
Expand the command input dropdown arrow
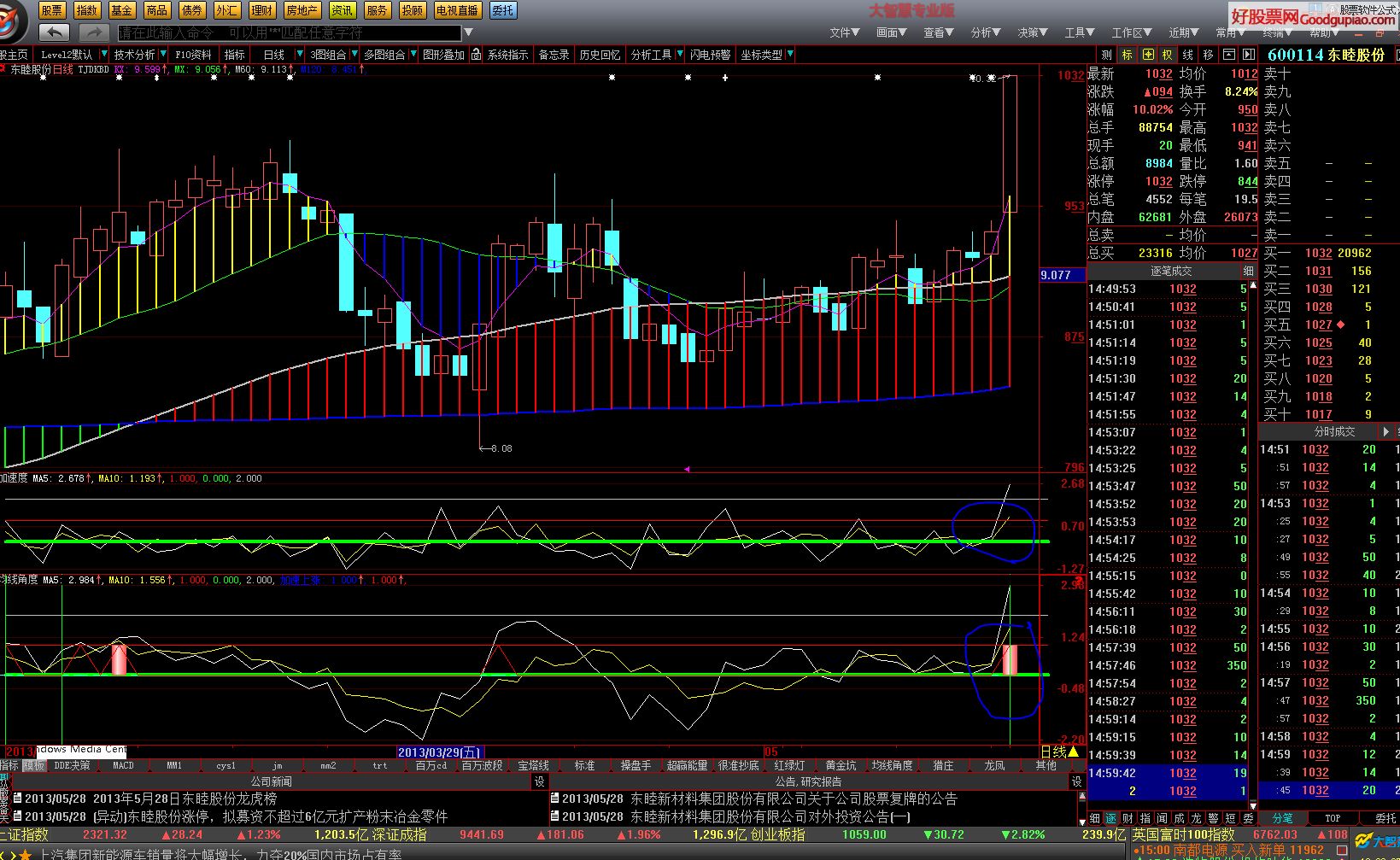click(467, 32)
